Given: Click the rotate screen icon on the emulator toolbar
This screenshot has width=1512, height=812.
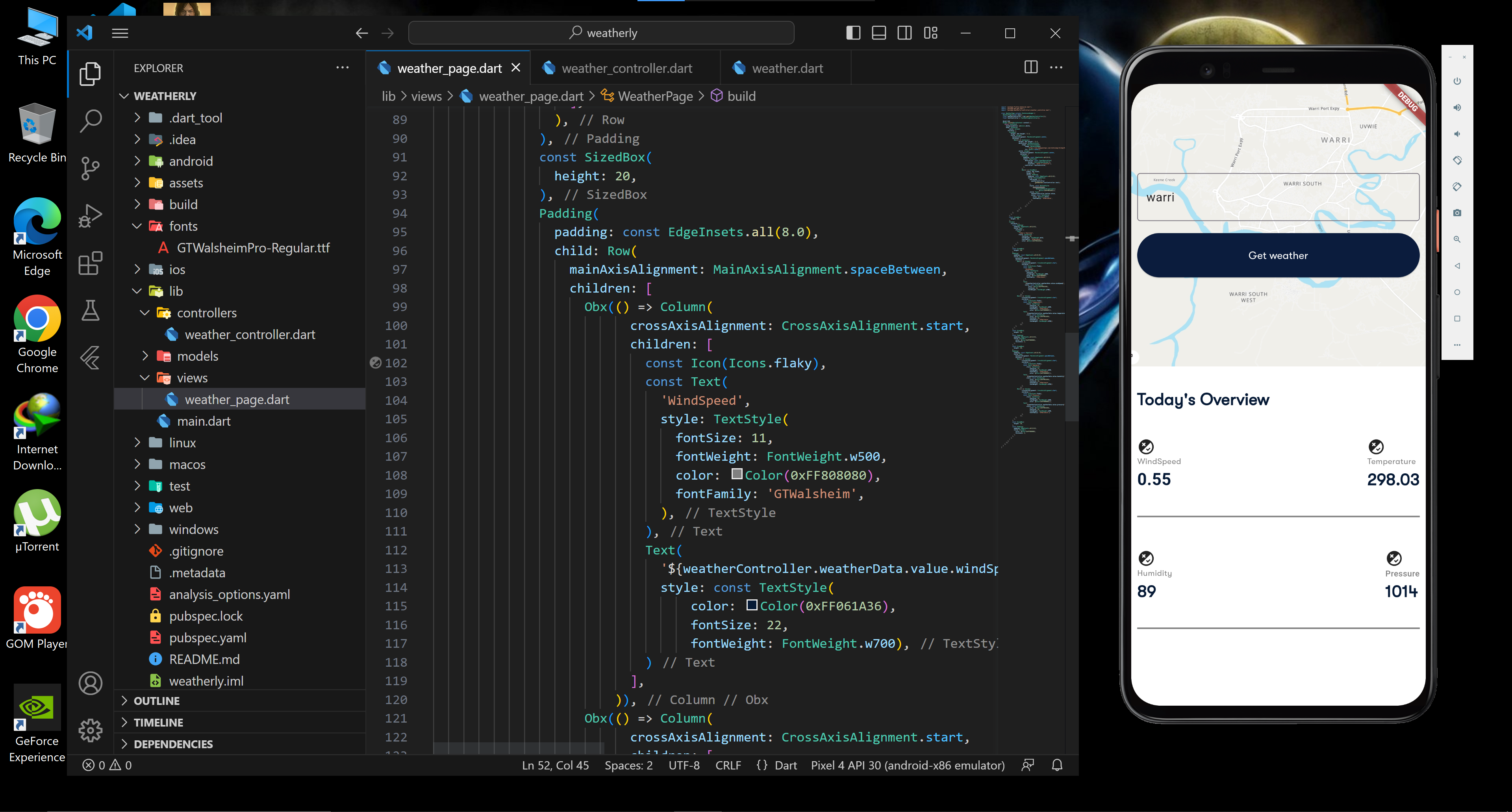Looking at the screenshot, I should click(x=1457, y=160).
